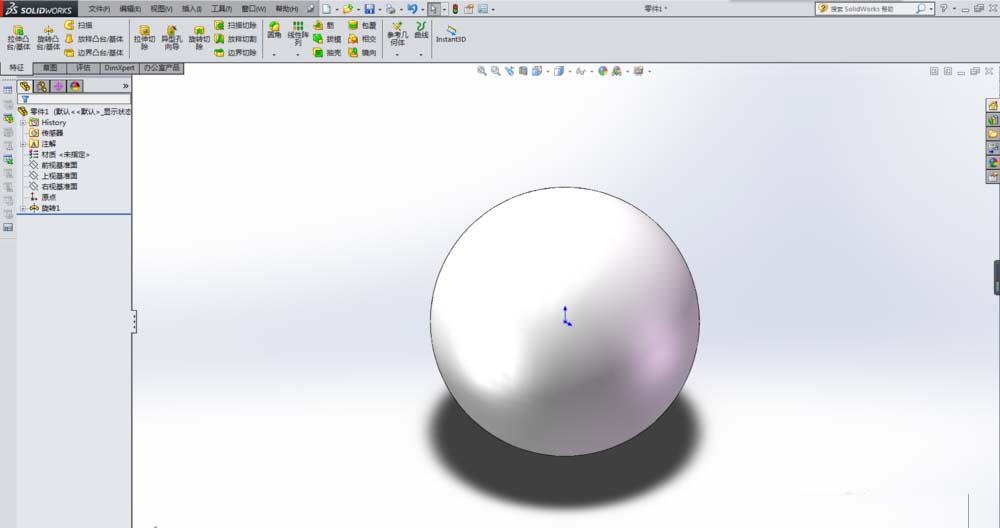1000x528 pixels.
Task: Open the dropdown arrow under 线性阵列
Action: pos(298,55)
